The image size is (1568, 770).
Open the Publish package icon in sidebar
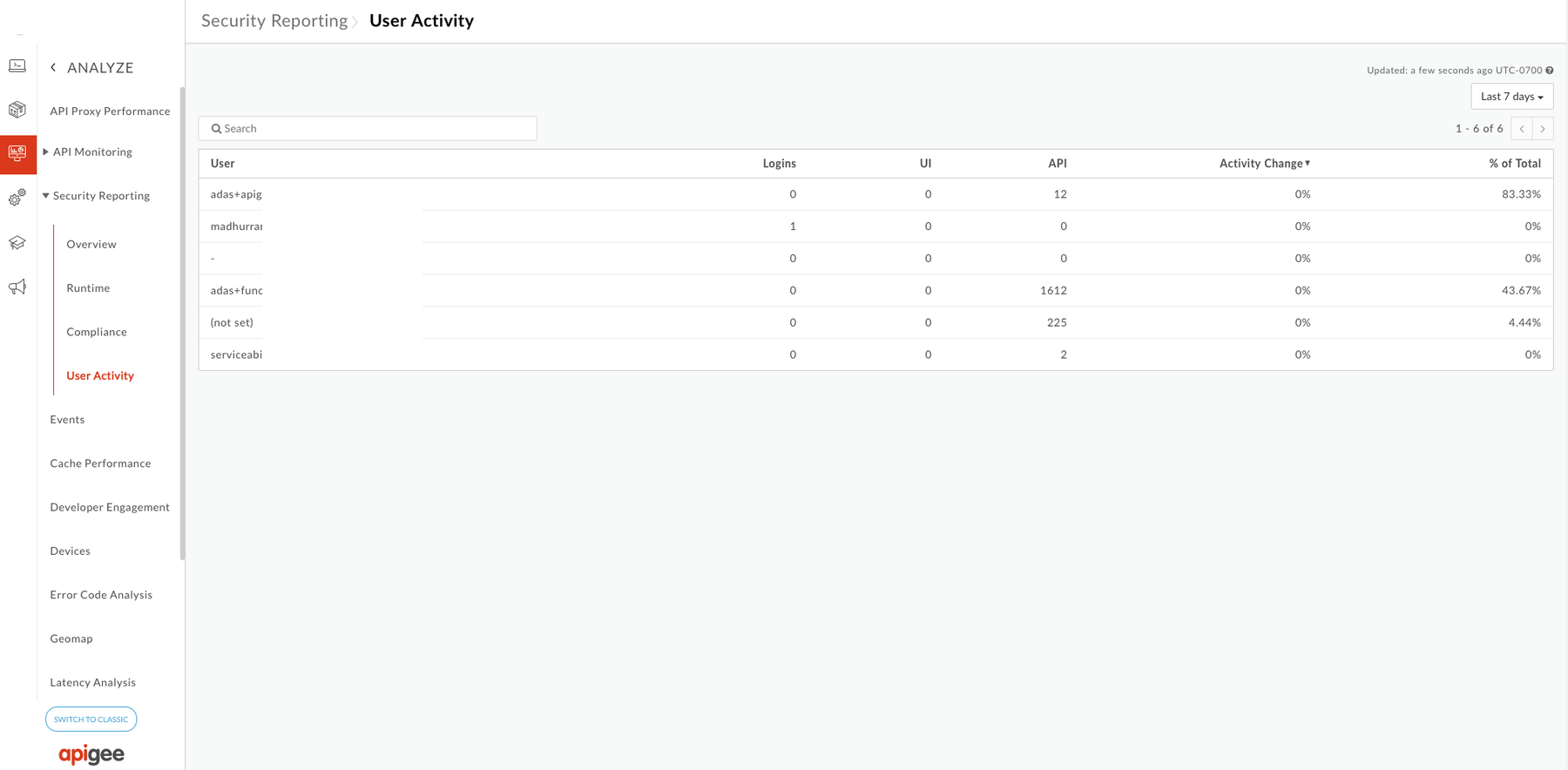point(17,110)
